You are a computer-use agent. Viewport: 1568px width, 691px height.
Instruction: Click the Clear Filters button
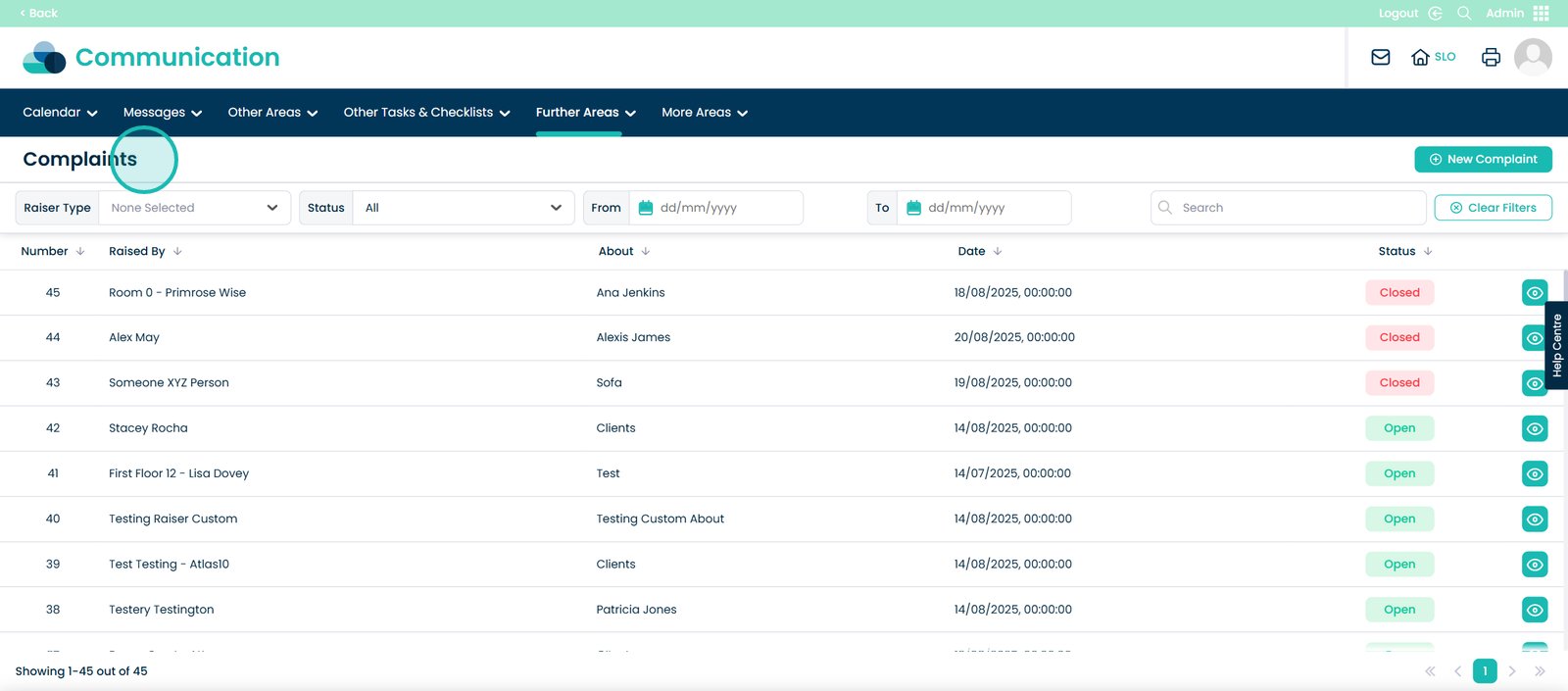(x=1493, y=208)
